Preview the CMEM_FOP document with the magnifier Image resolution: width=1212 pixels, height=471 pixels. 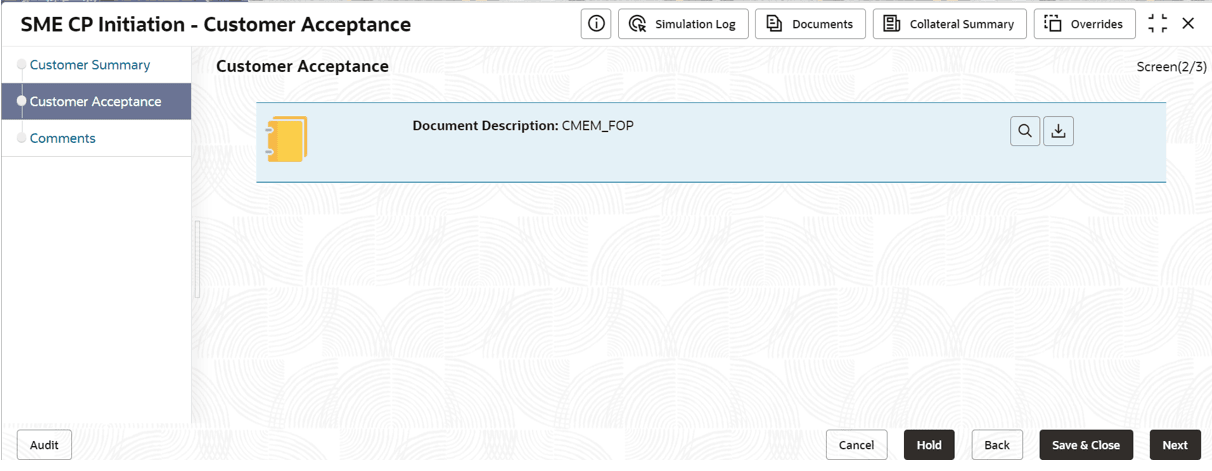1025,131
